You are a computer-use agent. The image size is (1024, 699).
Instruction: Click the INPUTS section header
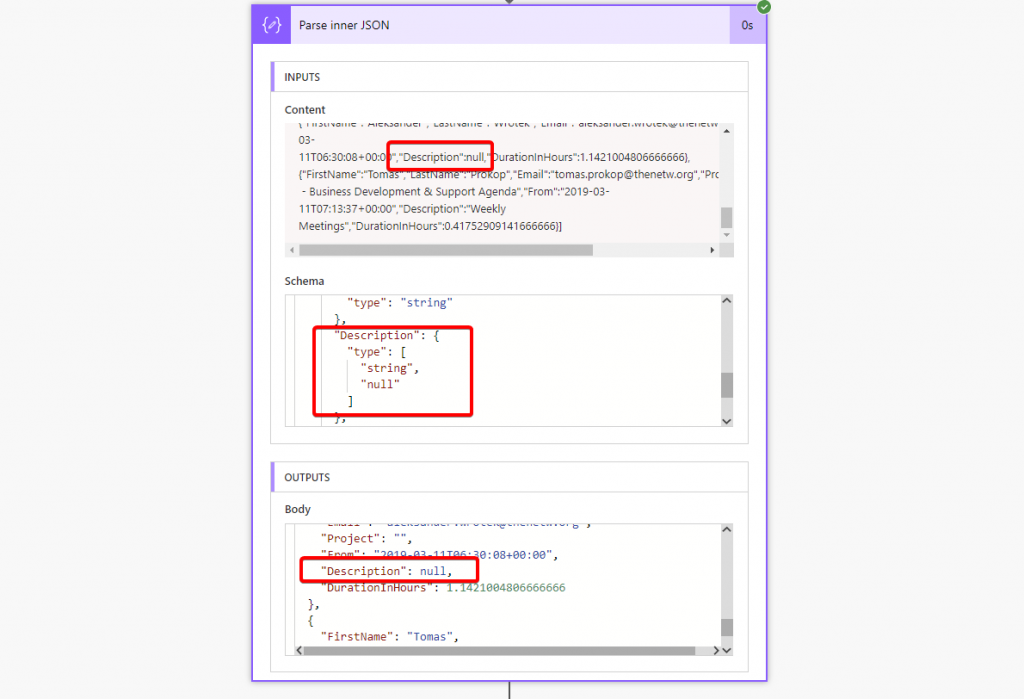pos(509,77)
